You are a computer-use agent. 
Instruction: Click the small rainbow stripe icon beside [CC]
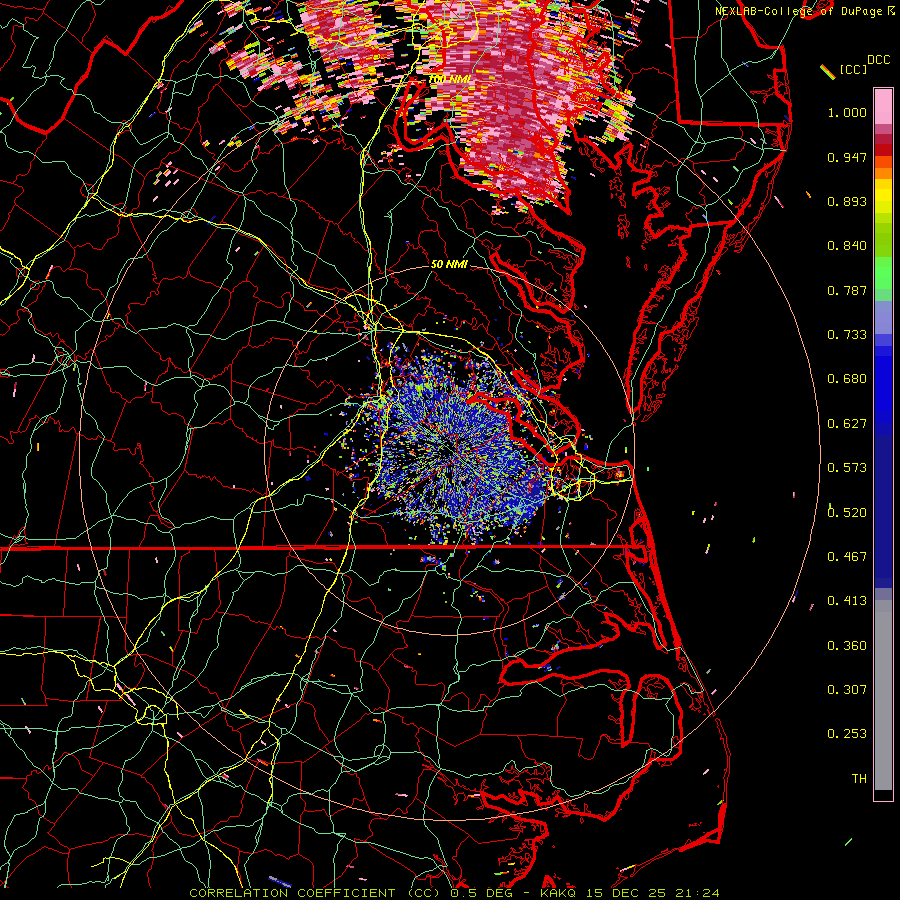tap(827, 72)
